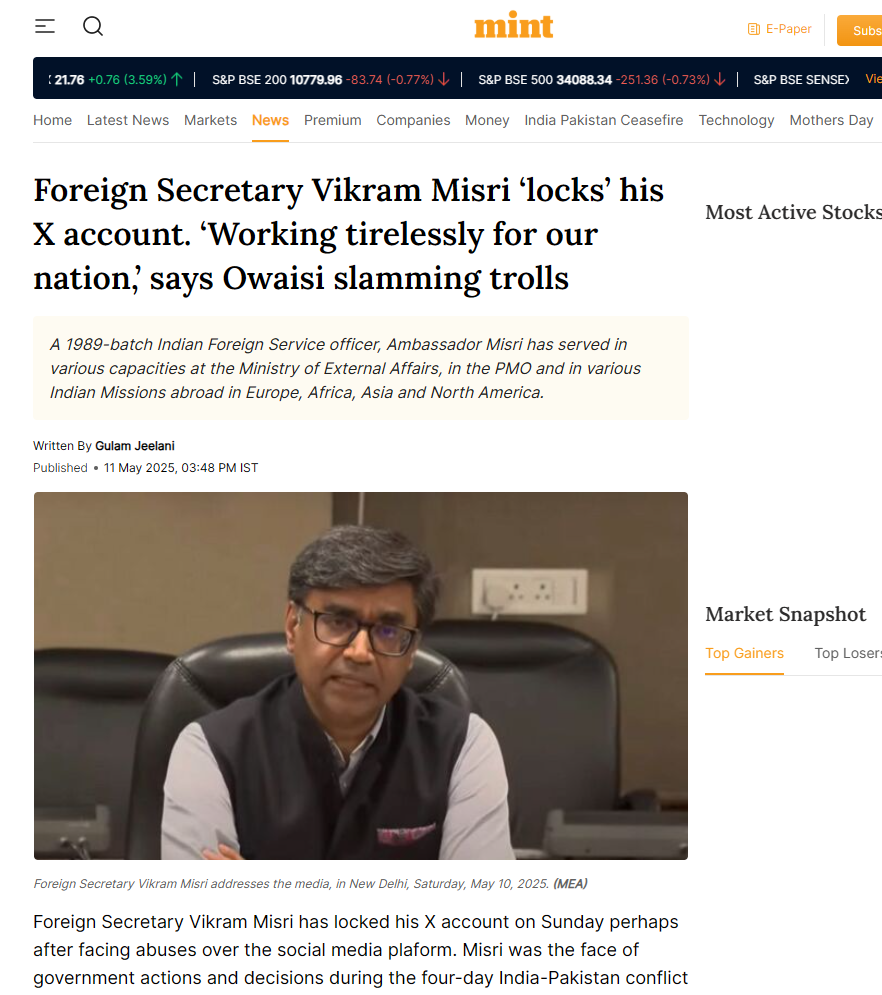Go to the Money section

pos(487,120)
